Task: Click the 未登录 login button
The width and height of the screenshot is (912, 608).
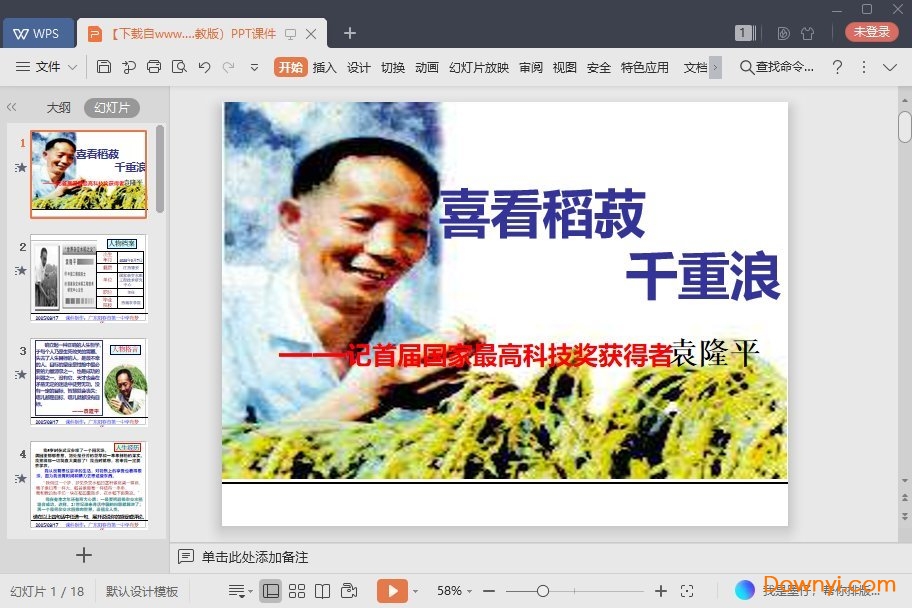Action: point(871,31)
